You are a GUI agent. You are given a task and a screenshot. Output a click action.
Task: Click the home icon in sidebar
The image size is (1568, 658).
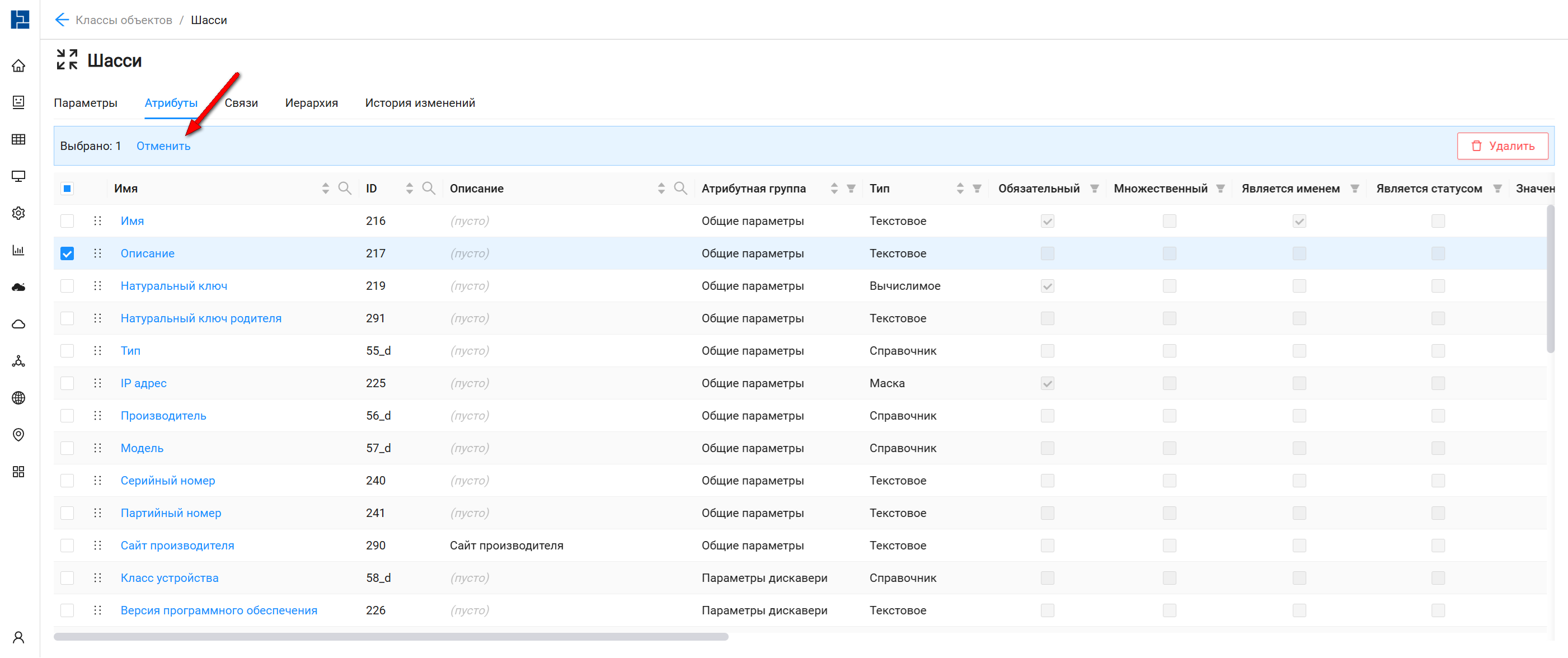point(19,65)
